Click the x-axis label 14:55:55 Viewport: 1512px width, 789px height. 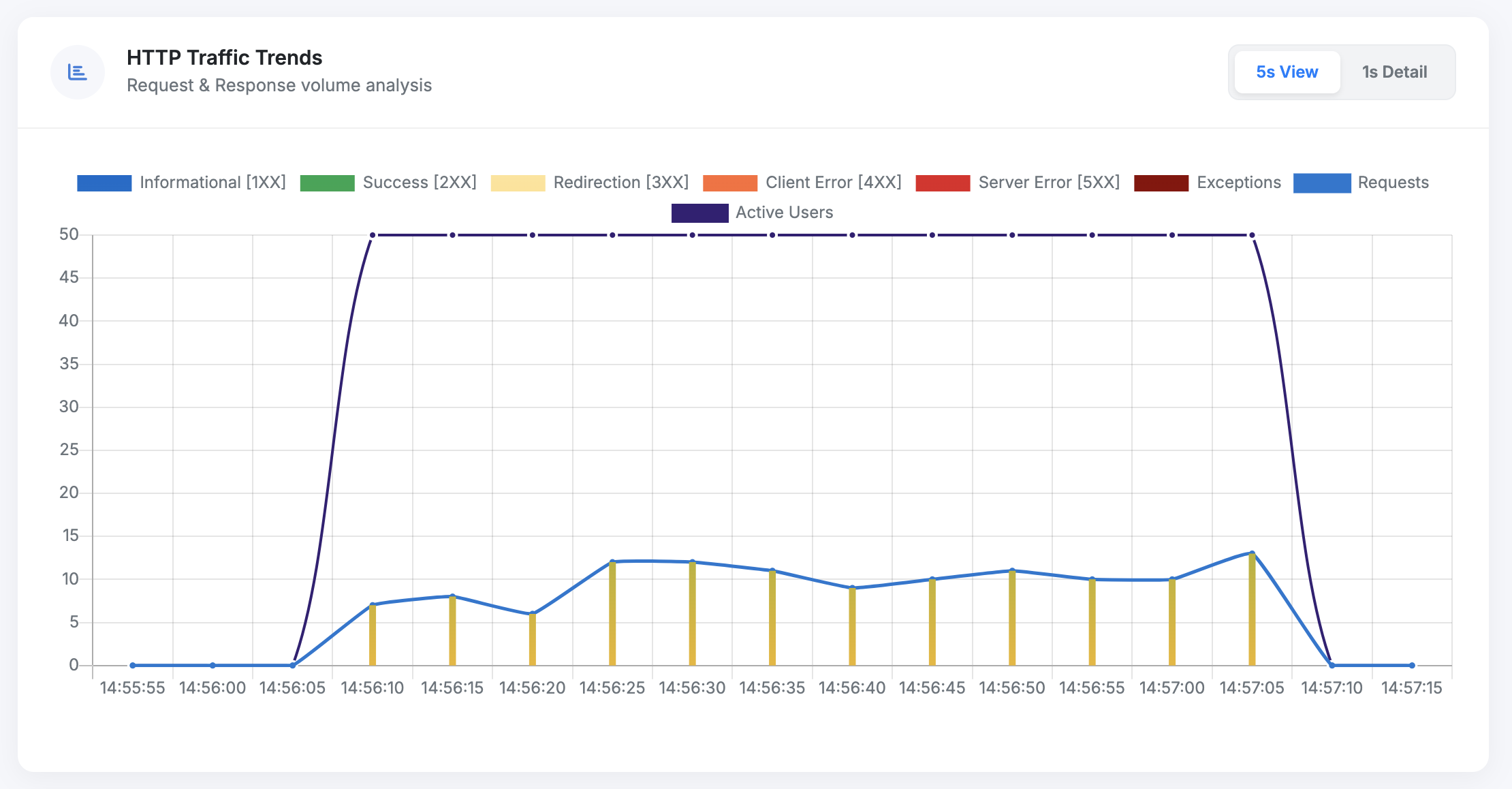point(133,688)
